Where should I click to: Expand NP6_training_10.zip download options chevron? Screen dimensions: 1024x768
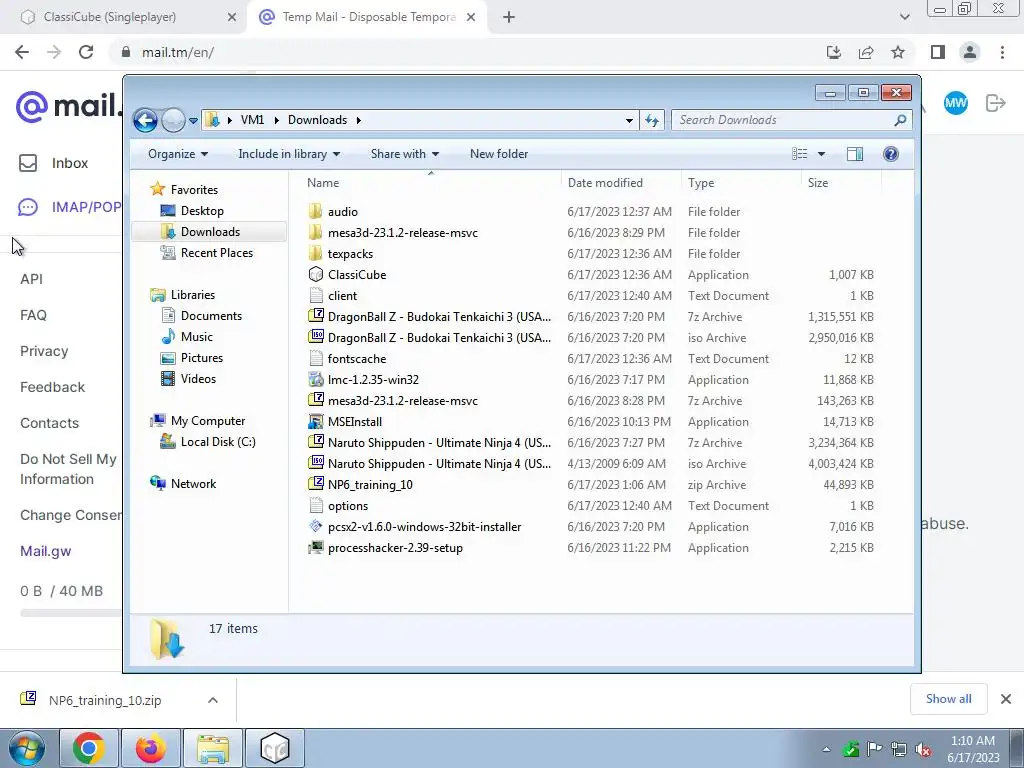[x=213, y=700]
